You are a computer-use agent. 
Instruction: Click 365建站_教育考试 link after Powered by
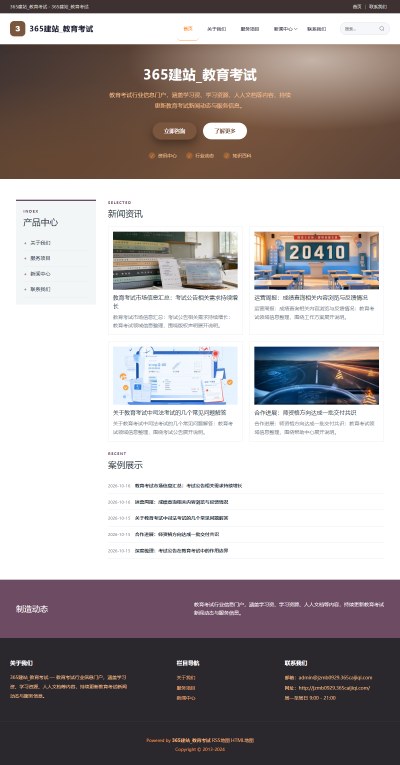tap(191, 740)
